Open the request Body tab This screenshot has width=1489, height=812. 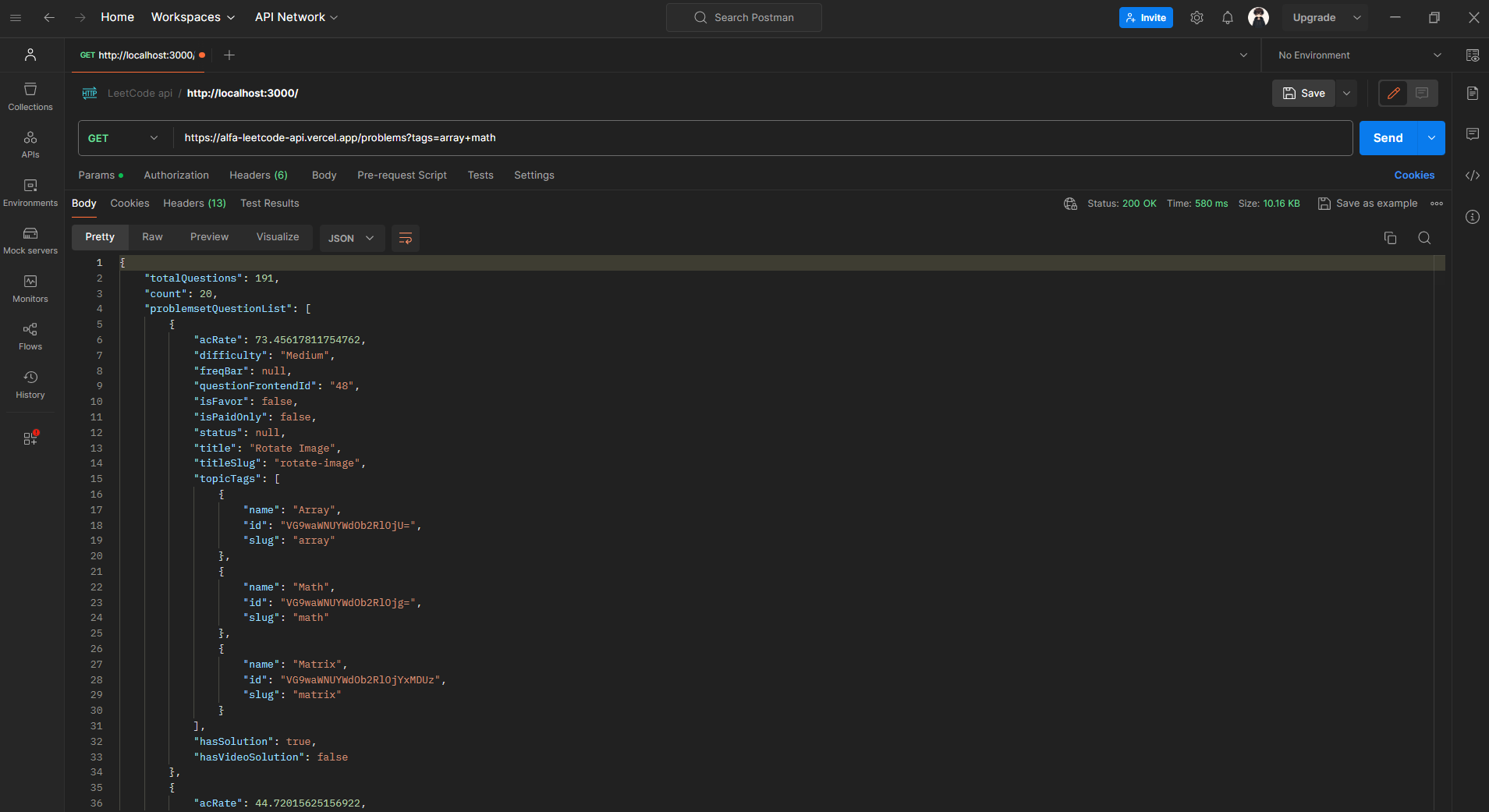click(324, 176)
